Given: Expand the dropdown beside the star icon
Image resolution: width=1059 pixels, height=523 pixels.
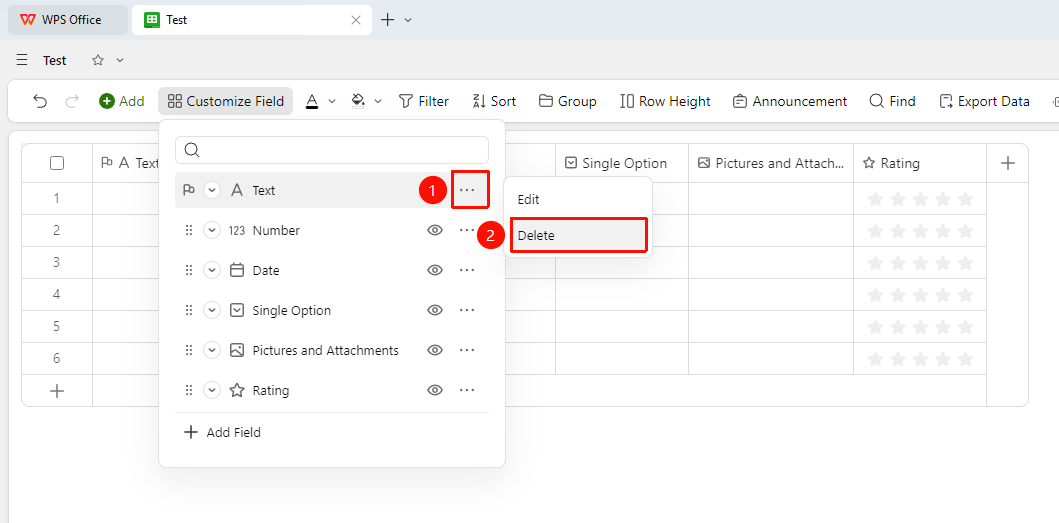Looking at the screenshot, I should pos(120,60).
